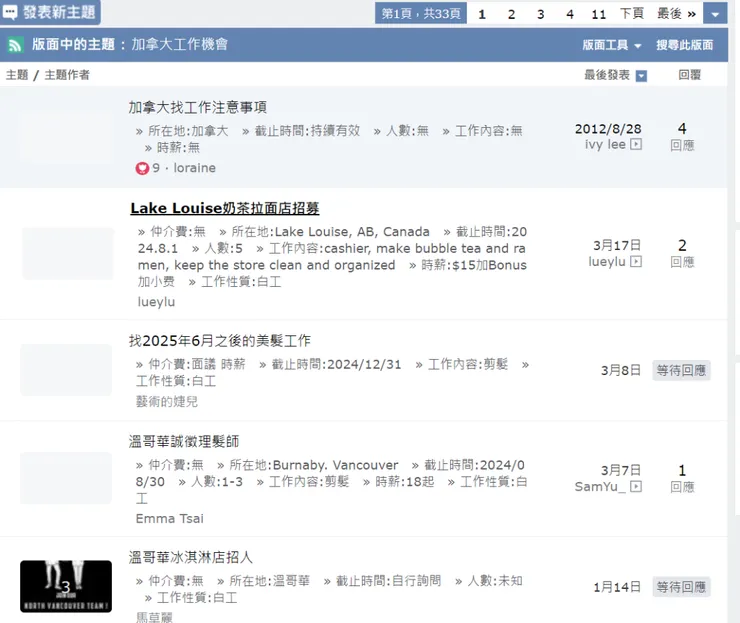Image resolution: width=740 pixels, height=623 pixels.
Task: Click 發表新主題 button
Action: click(50, 12)
